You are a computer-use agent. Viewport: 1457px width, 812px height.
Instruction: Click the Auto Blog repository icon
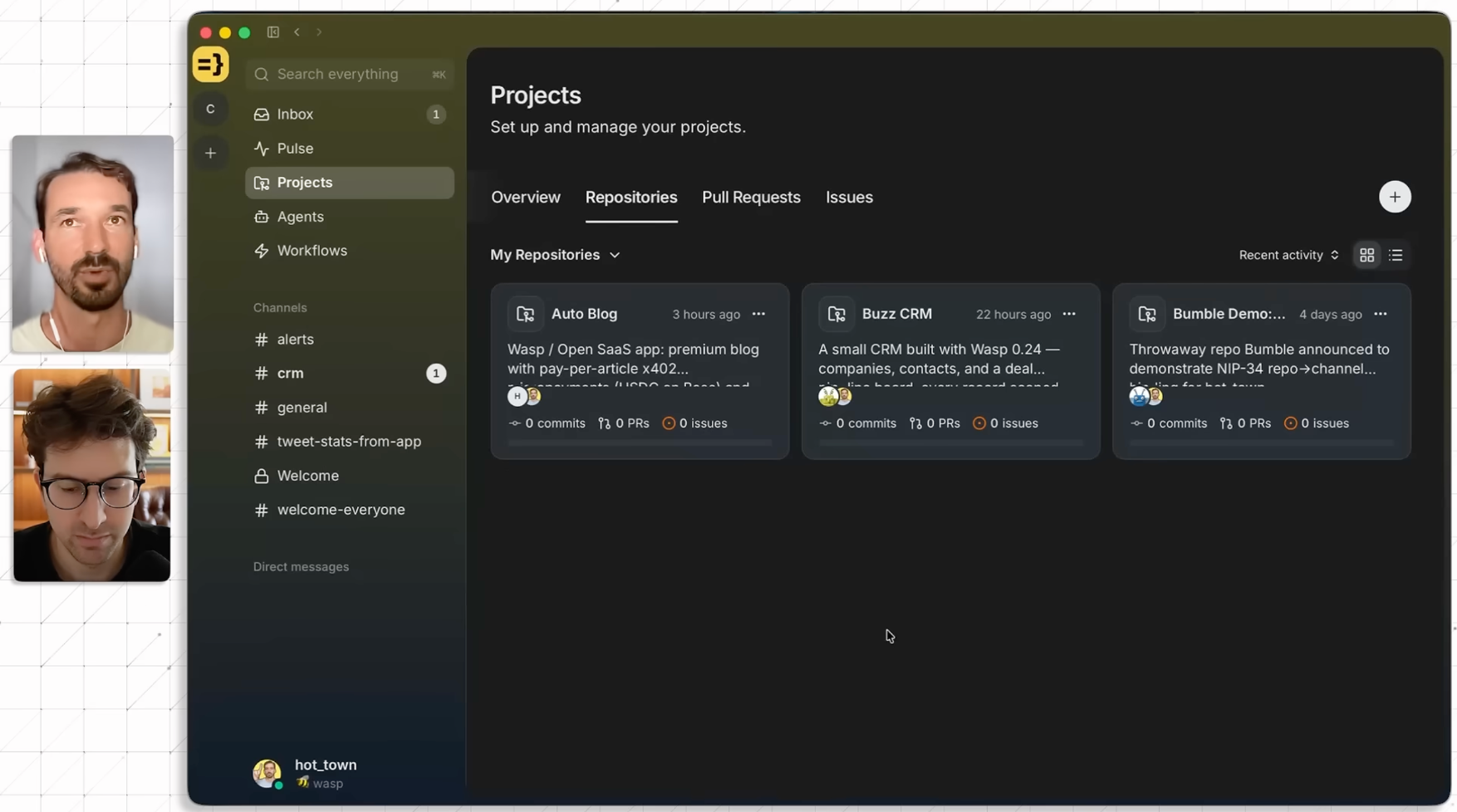(x=525, y=314)
